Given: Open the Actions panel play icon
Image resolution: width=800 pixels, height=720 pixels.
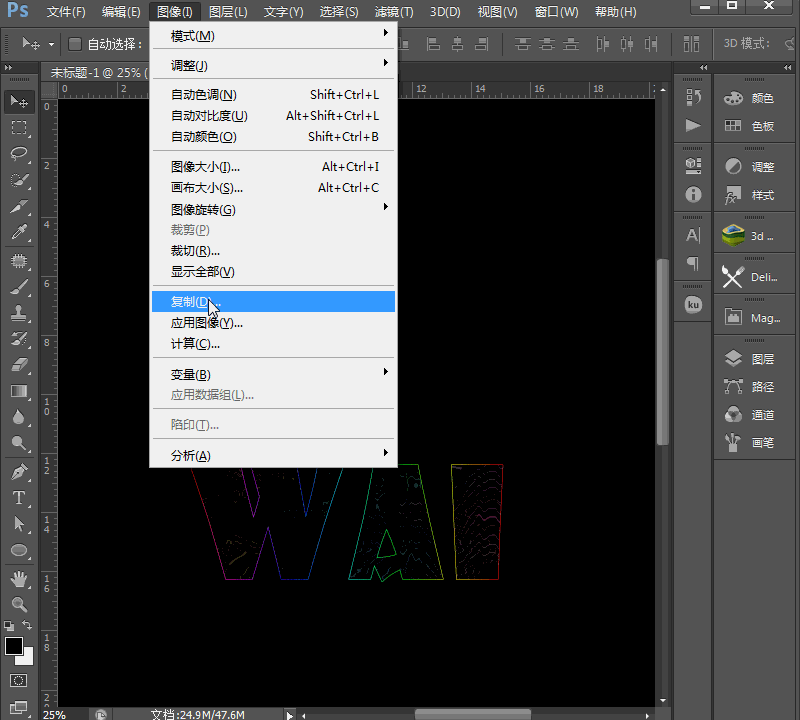Looking at the screenshot, I should point(693,125).
